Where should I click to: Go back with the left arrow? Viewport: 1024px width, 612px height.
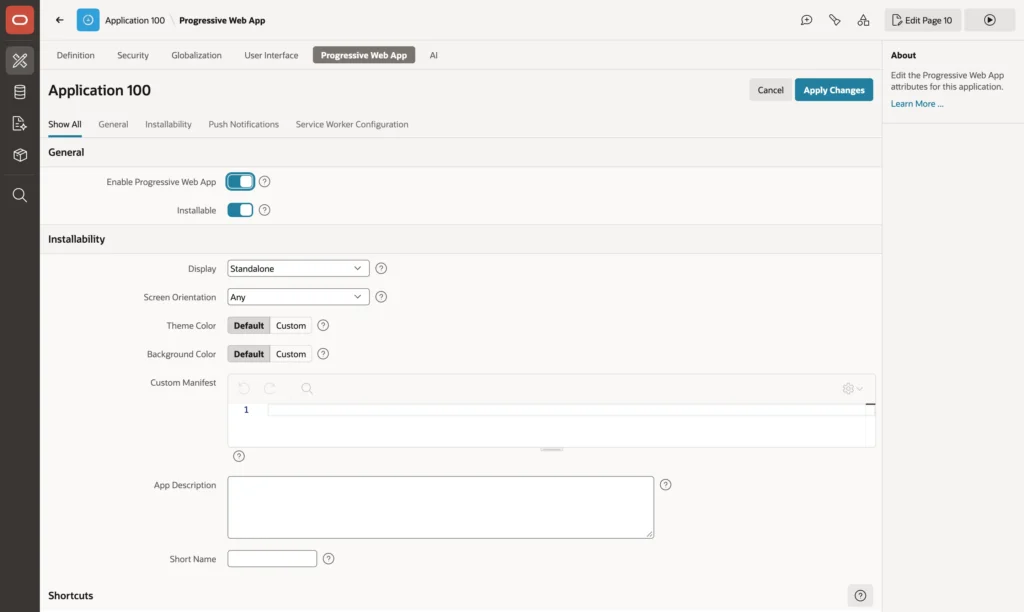[x=59, y=20]
